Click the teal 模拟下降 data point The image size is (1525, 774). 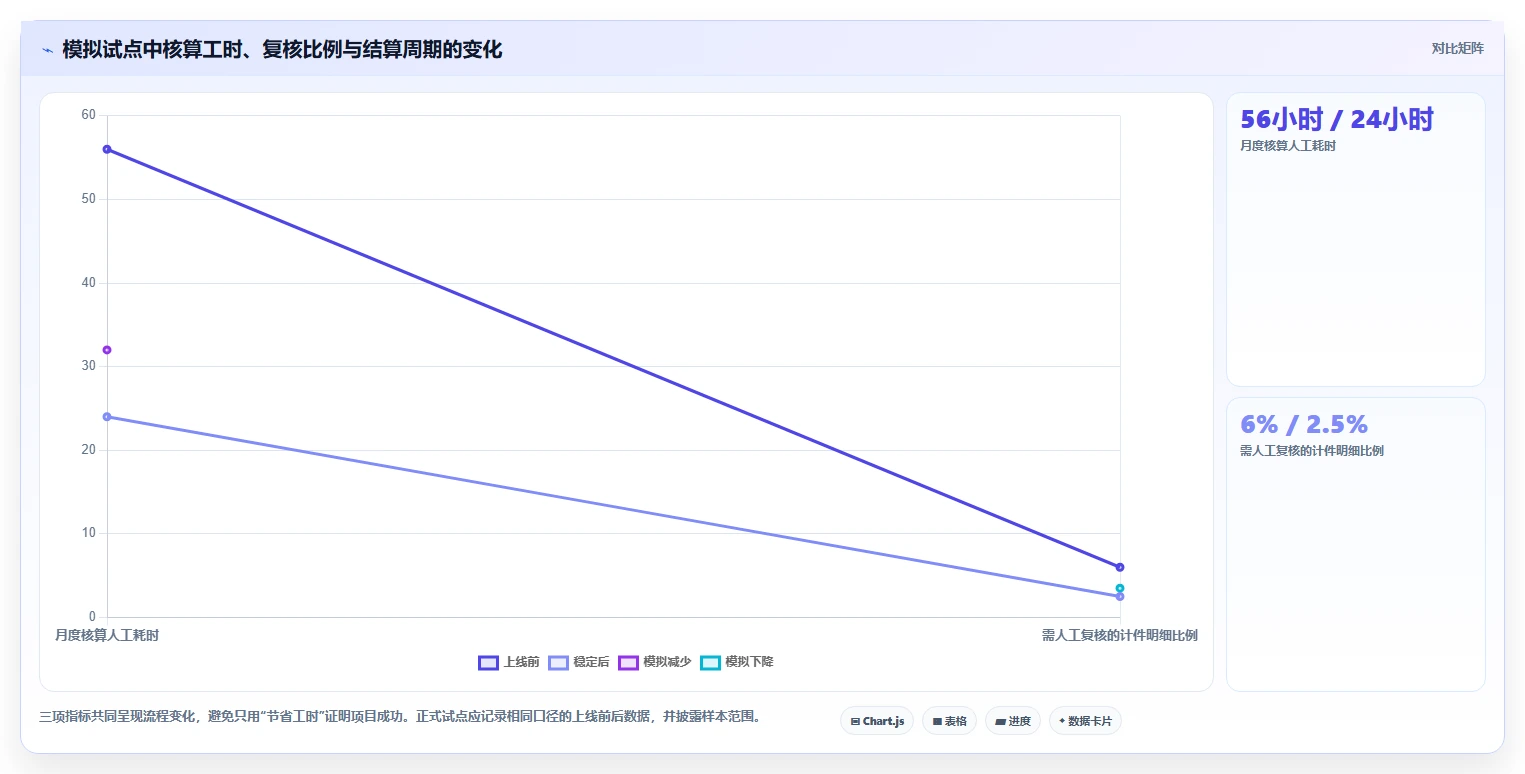click(x=1120, y=588)
